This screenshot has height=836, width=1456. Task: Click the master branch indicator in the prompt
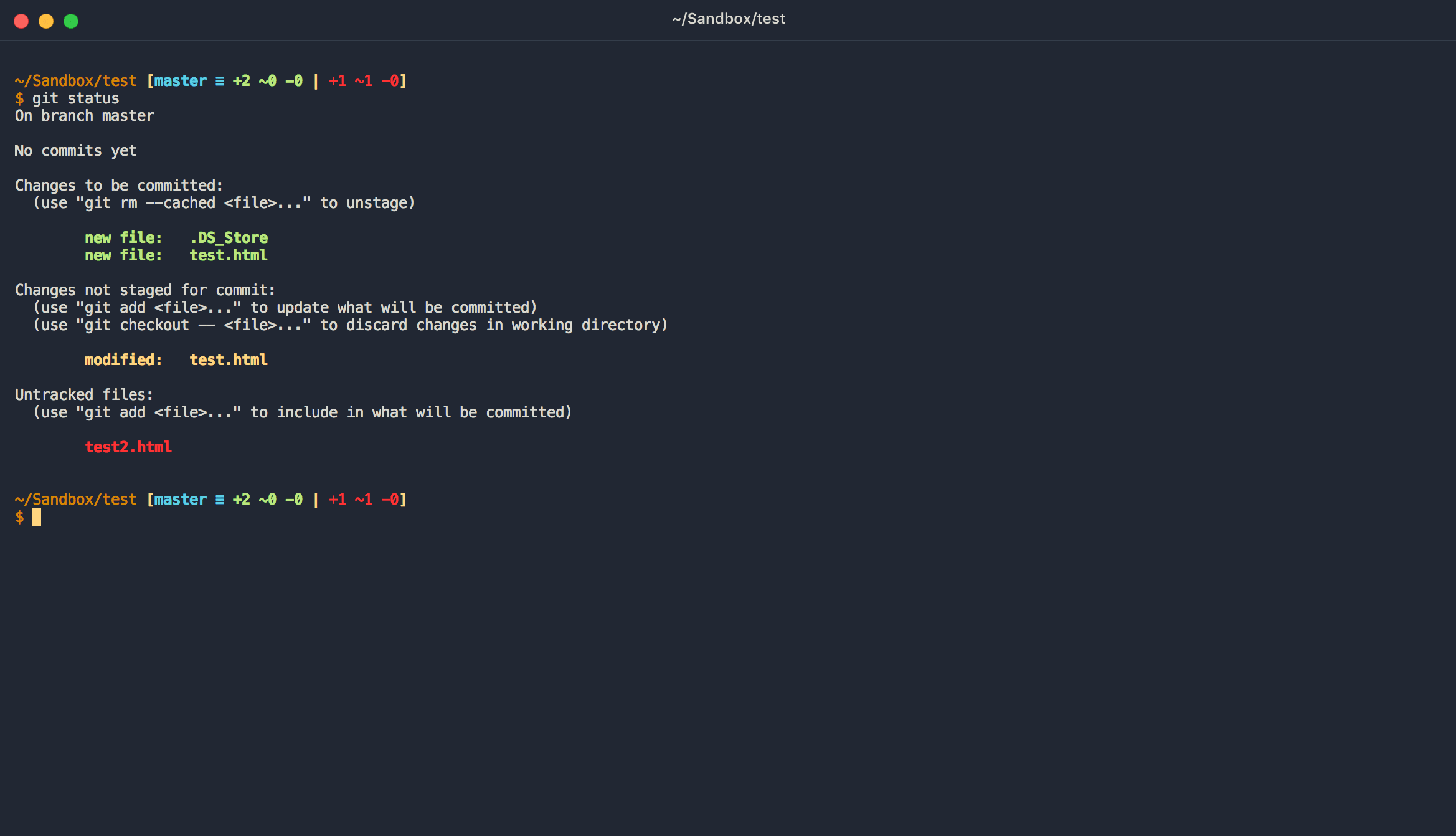tap(180, 80)
